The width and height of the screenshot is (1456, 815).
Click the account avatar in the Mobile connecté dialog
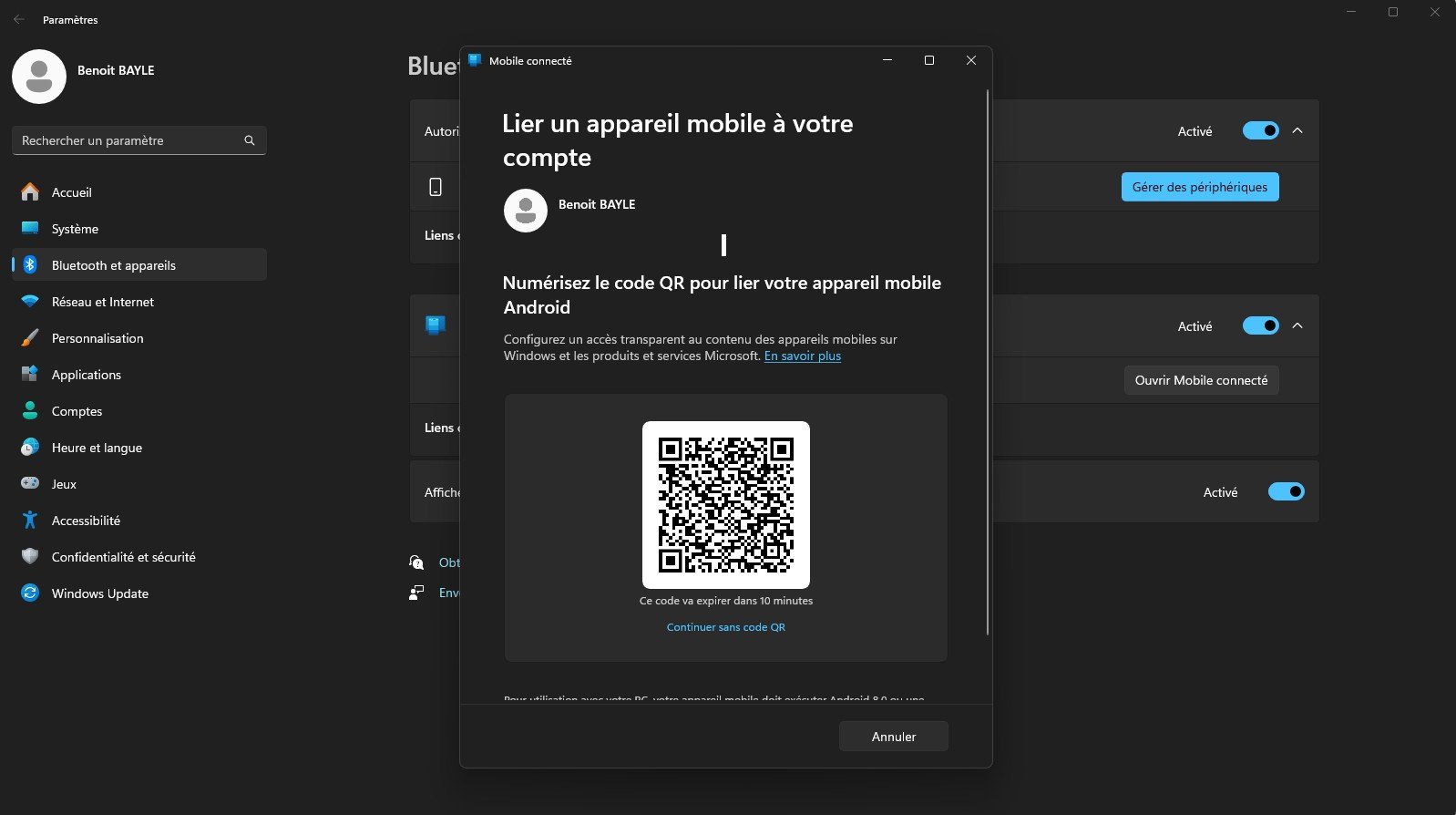coord(526,211)
